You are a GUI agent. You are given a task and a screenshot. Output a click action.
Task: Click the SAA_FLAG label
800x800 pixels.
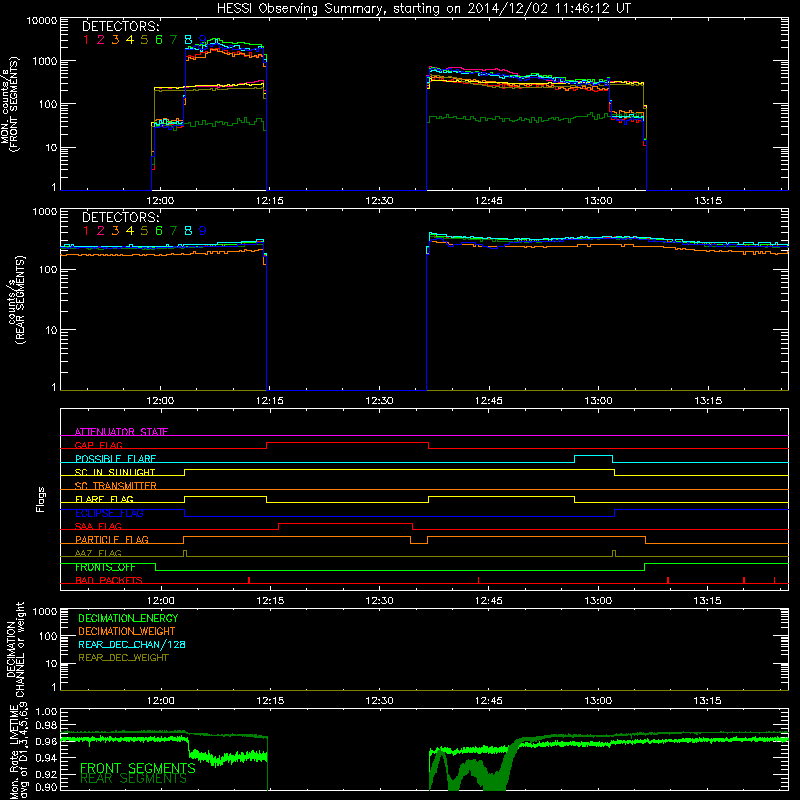[x=98, y=526]
